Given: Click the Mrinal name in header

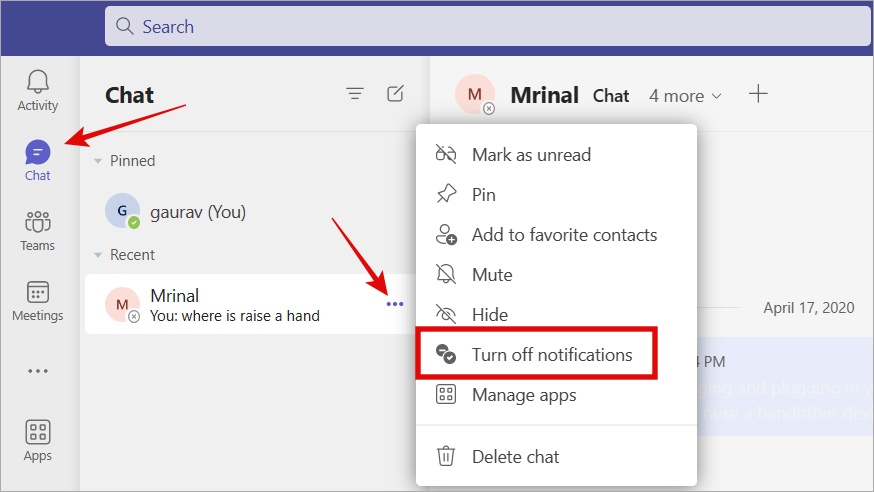Looking at the screenshot, I should tap(545, 95).
